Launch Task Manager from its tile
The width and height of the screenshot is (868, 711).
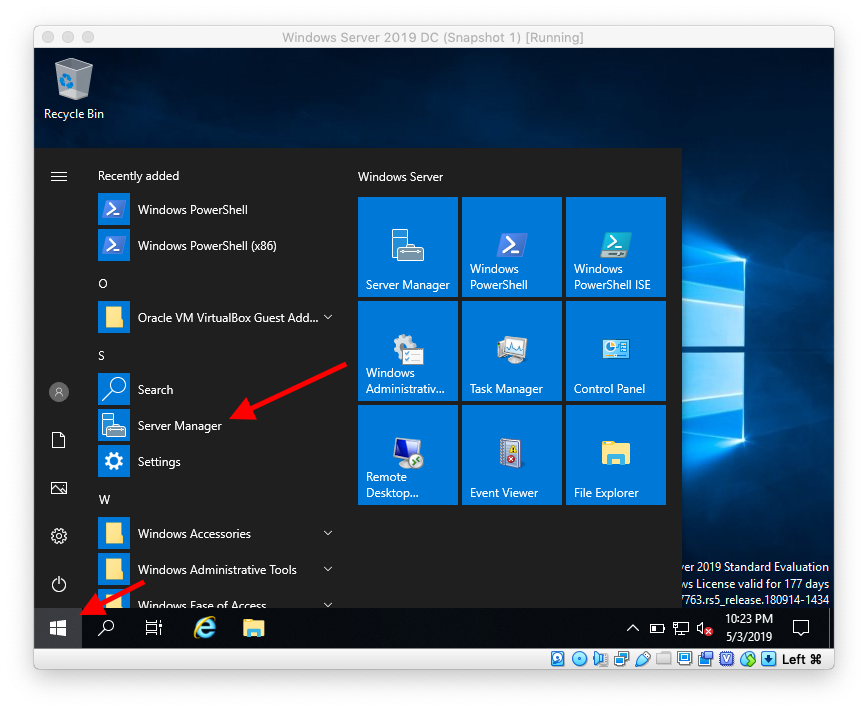pos(511,350)
